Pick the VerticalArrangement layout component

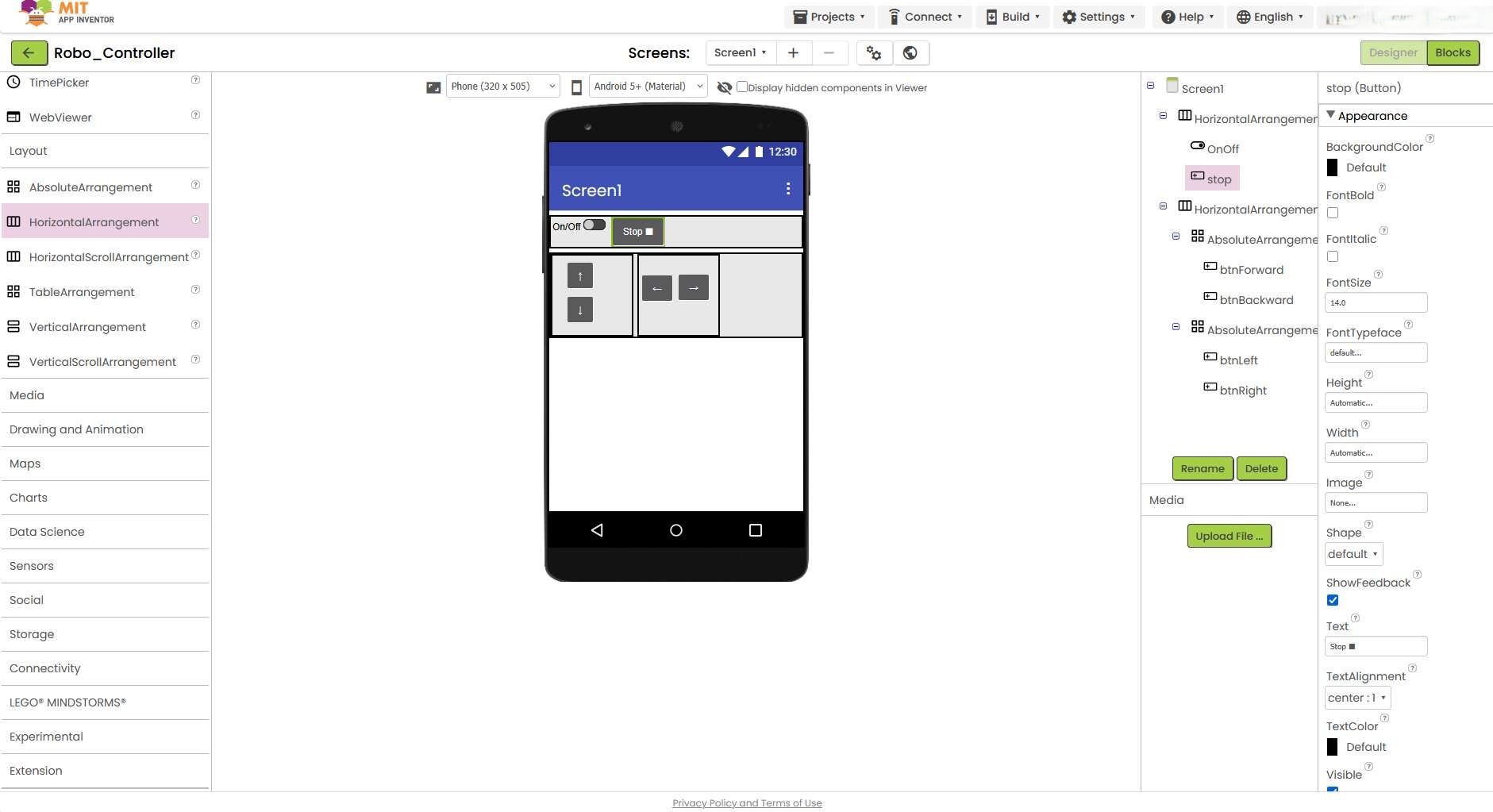(x=87, y=326)
